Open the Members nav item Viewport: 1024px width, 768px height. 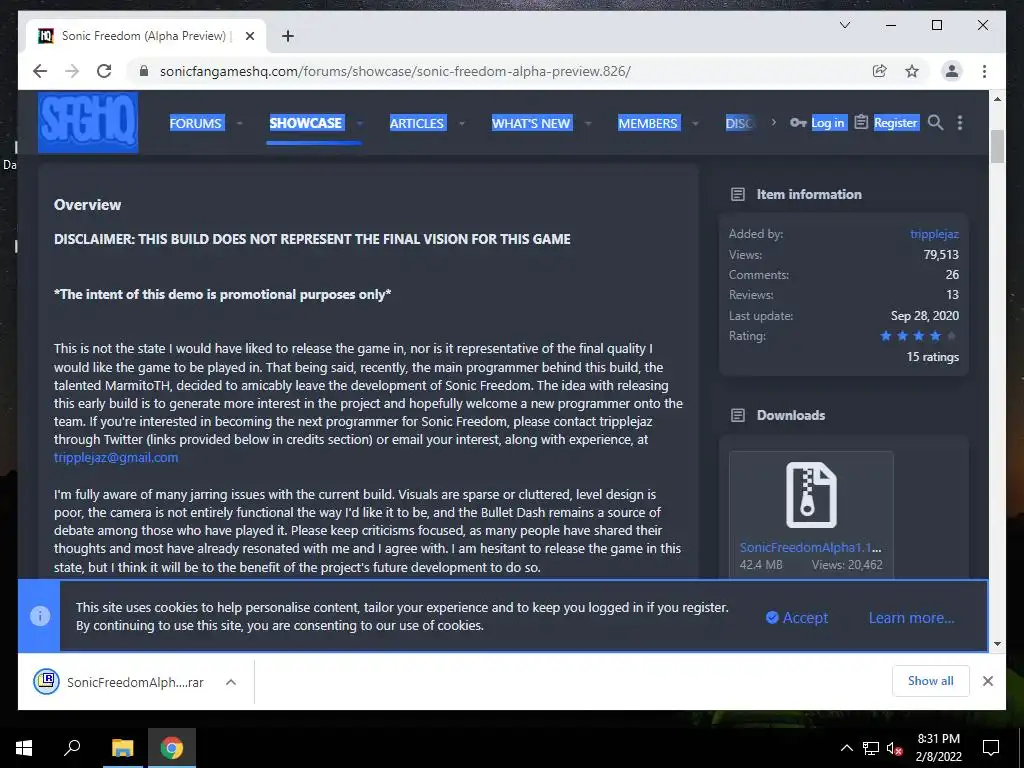(x=648, y=123)
